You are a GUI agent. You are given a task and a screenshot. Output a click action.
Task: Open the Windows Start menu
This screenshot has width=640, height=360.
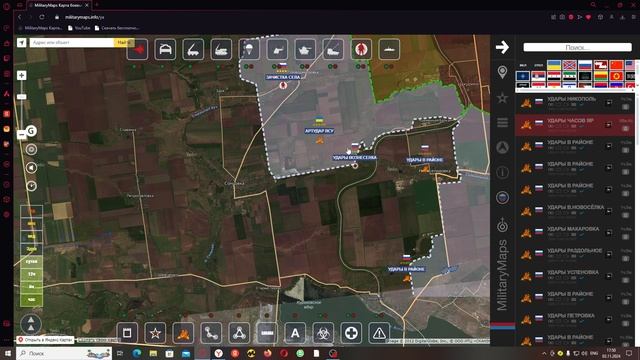click(7, 353)
